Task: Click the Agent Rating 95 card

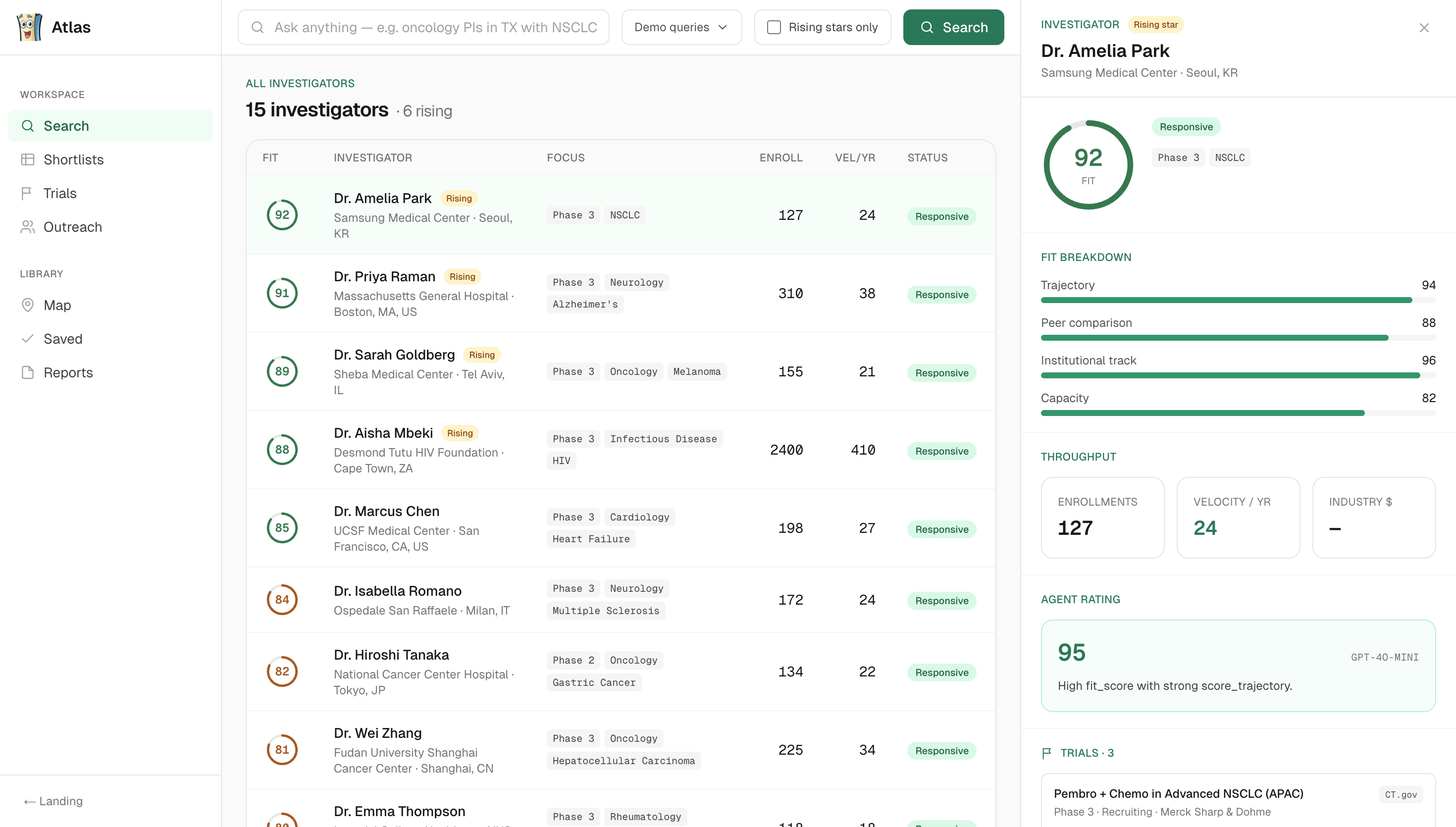Action: (1238, 666)
